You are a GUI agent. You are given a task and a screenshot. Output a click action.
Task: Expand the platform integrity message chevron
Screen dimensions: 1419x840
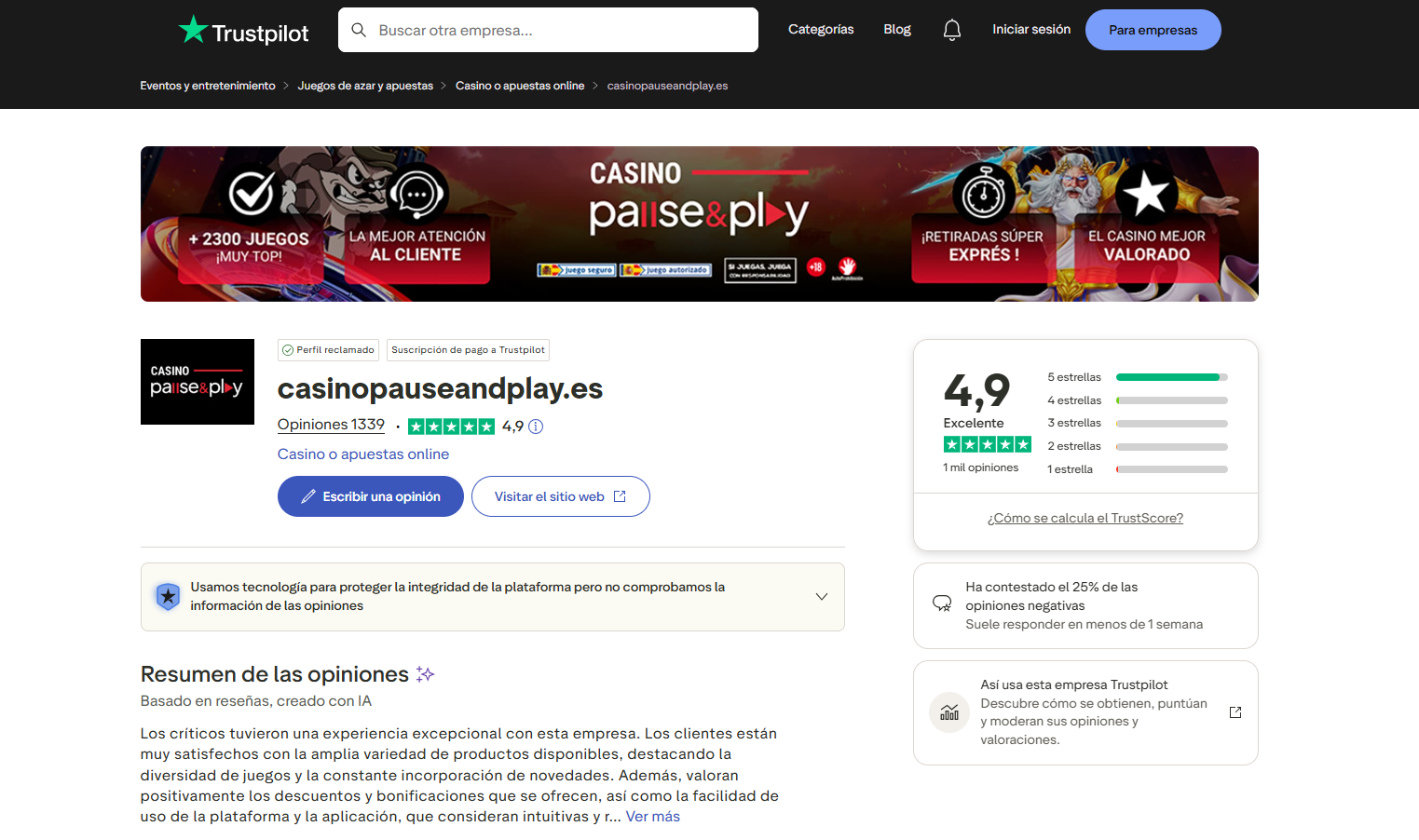821,596
